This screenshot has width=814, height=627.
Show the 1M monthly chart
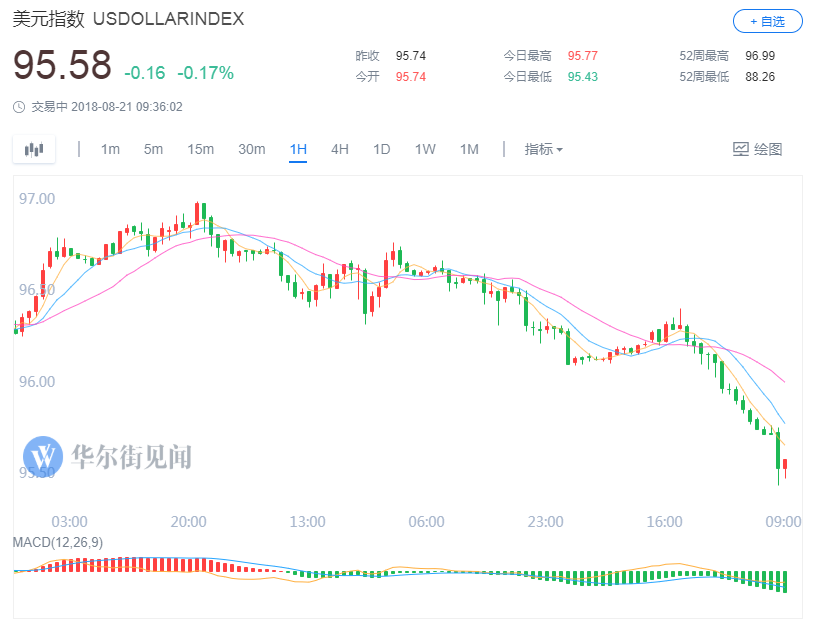(469, 149)
